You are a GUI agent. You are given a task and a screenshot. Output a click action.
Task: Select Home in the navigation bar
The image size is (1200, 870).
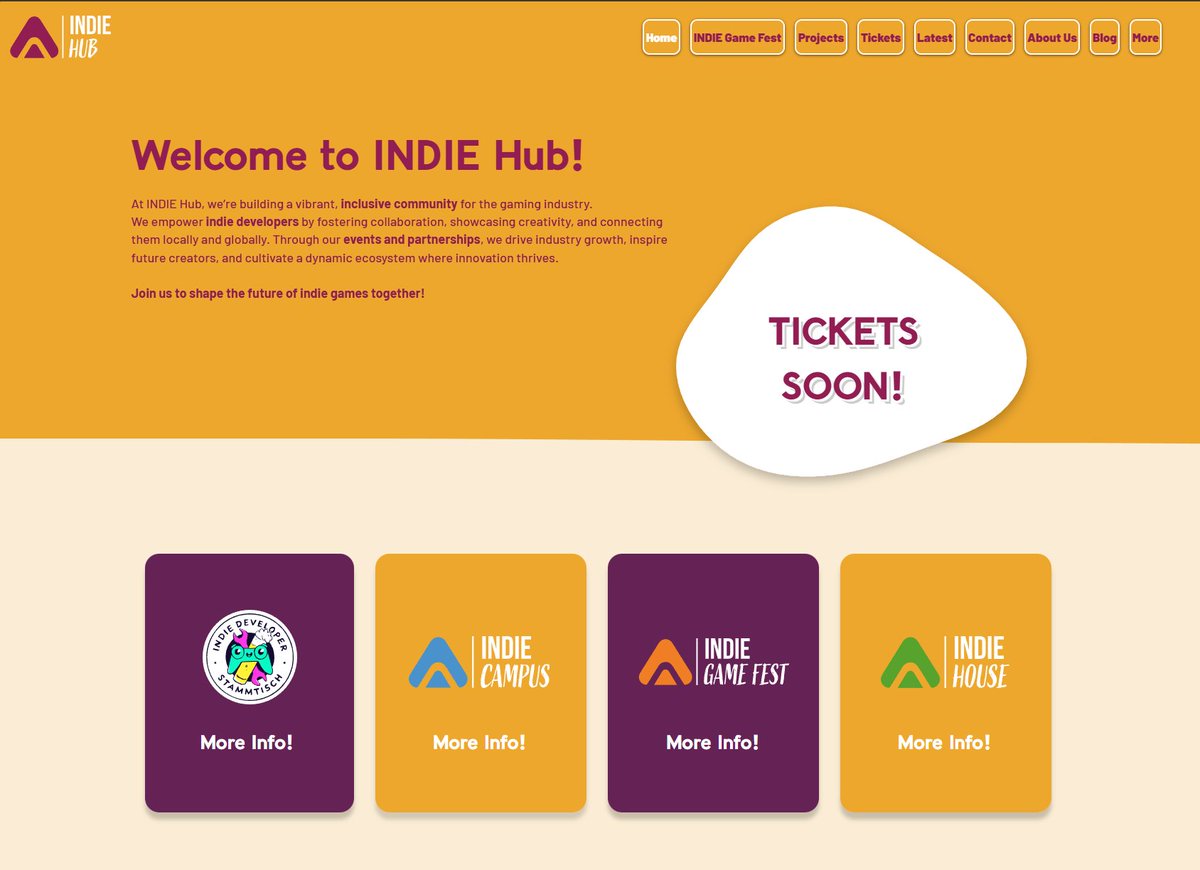660,37
